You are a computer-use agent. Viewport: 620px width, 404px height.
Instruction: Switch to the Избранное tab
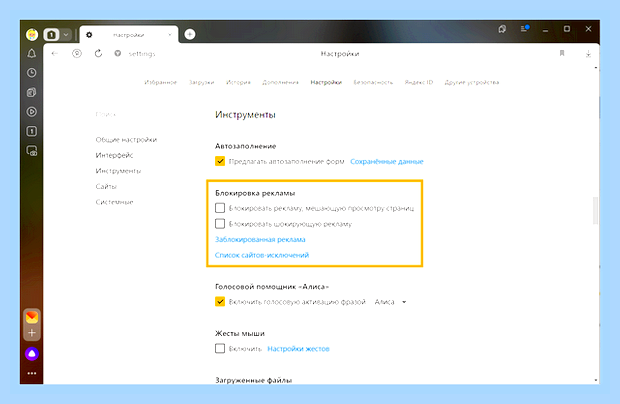tap(161, 82)
